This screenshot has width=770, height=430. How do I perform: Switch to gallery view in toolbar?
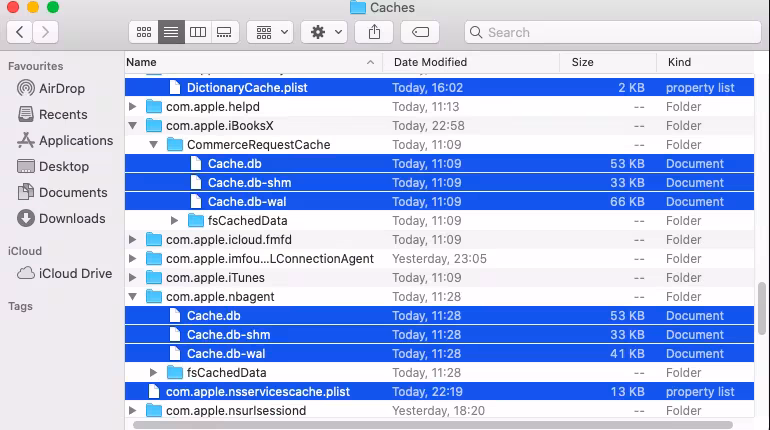pyautogui.click(x=224, y=32)
